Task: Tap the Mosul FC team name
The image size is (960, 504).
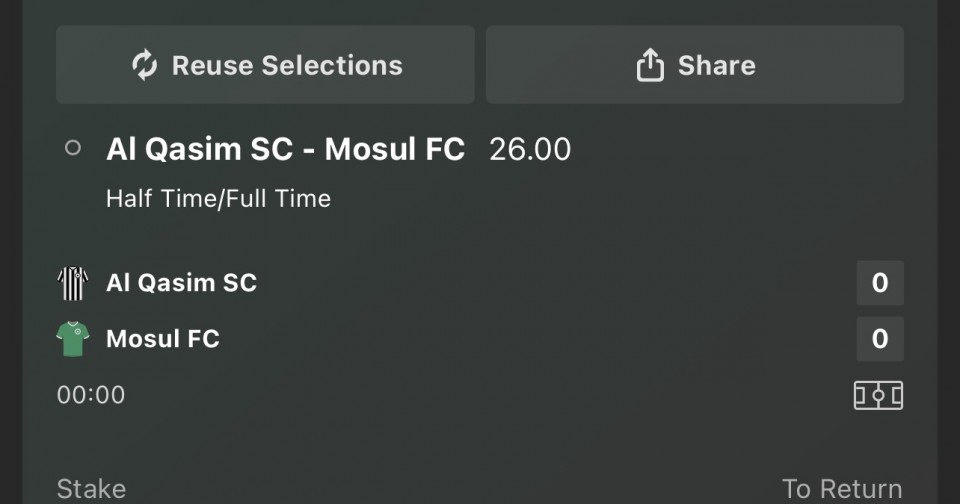Action: coord(162,339)
